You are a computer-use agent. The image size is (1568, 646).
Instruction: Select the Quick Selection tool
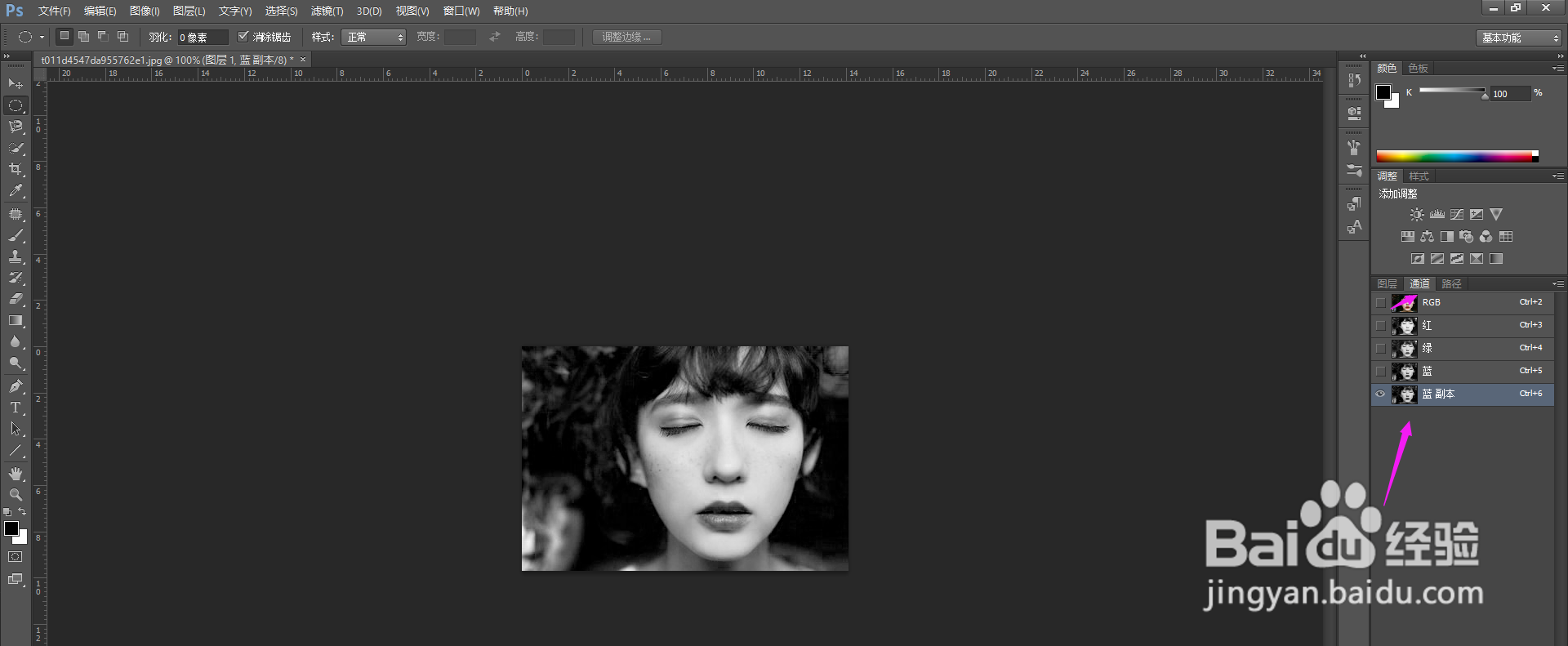[x=16, y=148]
